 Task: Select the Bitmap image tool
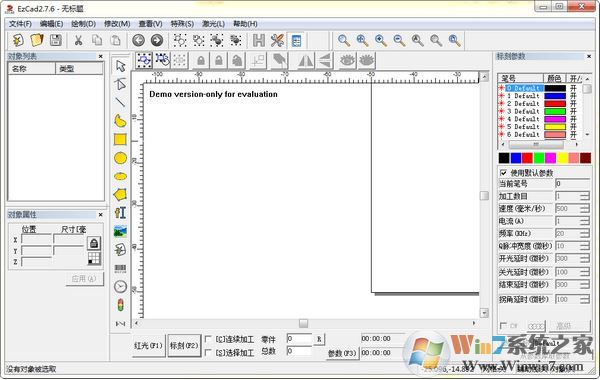[120, 231]
